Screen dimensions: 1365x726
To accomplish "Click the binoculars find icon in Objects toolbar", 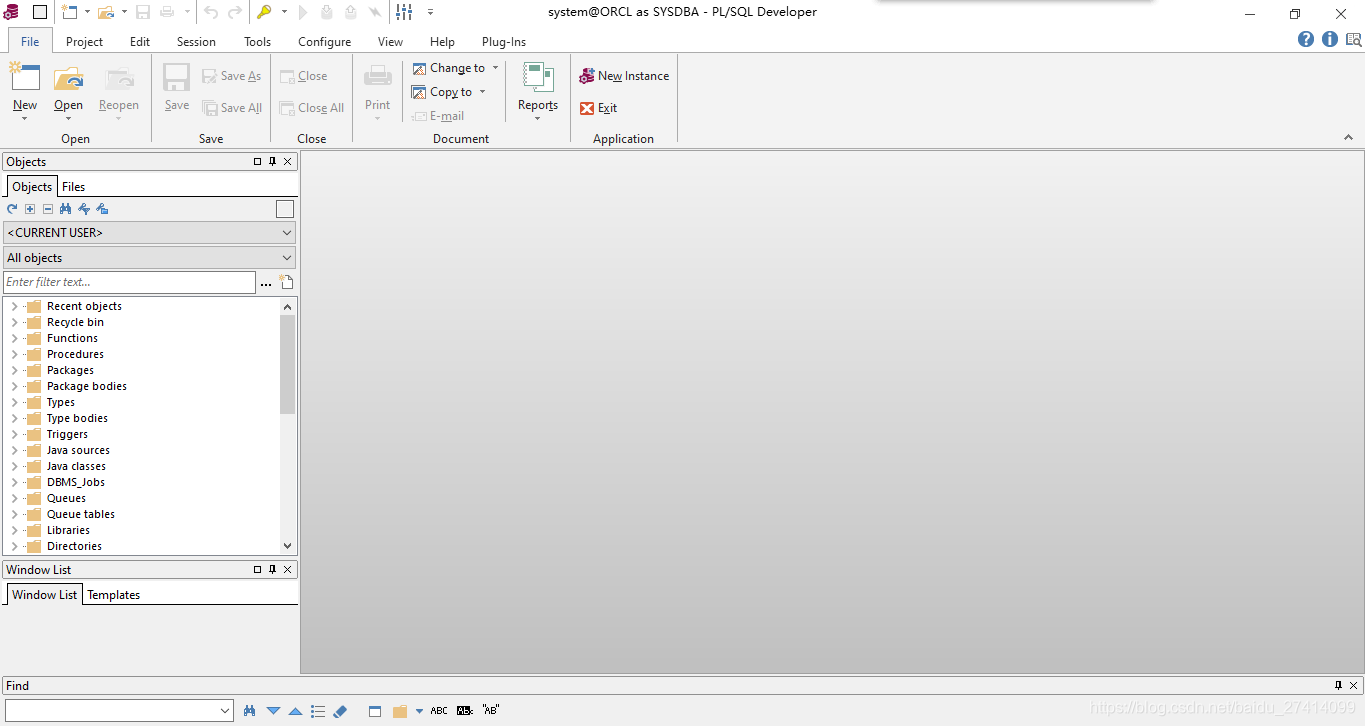I will coord(66,209).
